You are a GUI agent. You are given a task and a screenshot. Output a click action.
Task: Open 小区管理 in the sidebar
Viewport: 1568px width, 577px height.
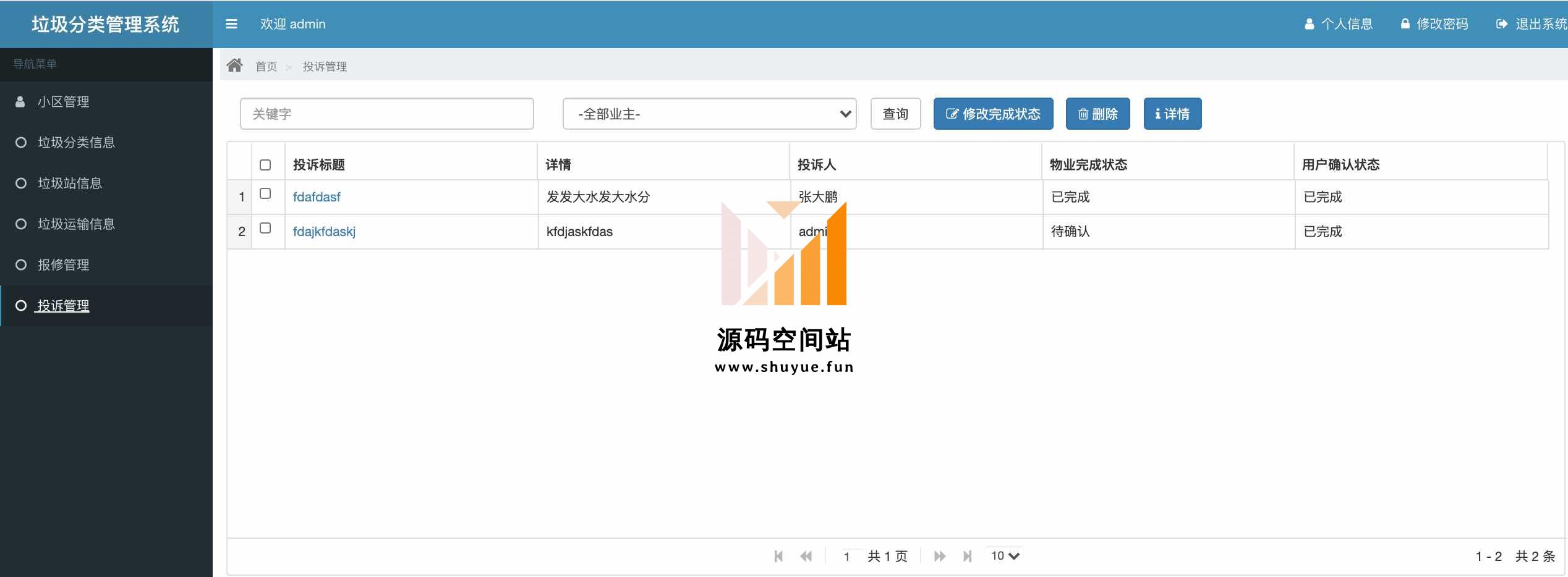[x=63, y=102]
